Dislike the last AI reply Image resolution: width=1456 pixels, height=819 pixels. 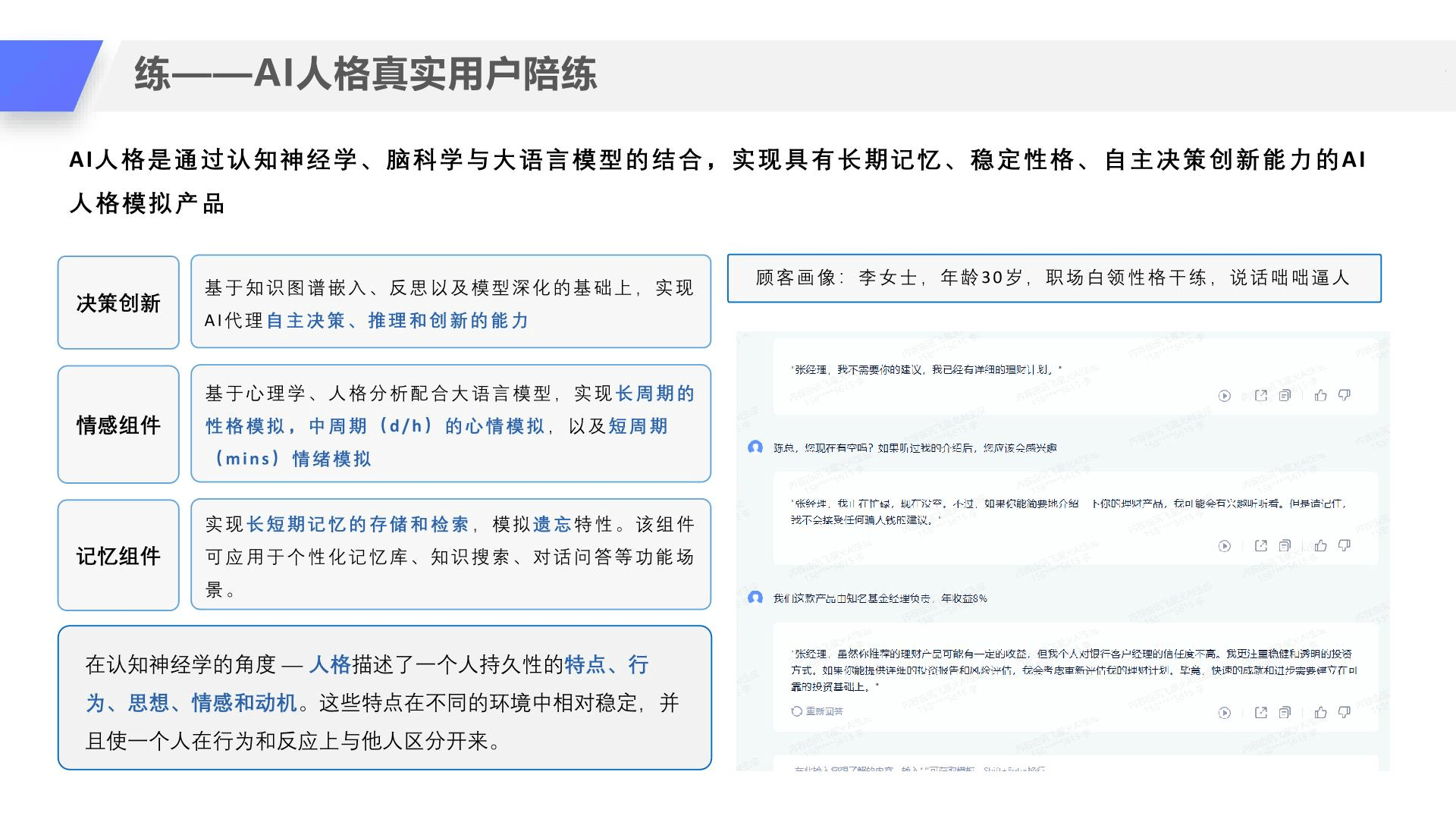pyautogui.click(x=1345, y=713)
